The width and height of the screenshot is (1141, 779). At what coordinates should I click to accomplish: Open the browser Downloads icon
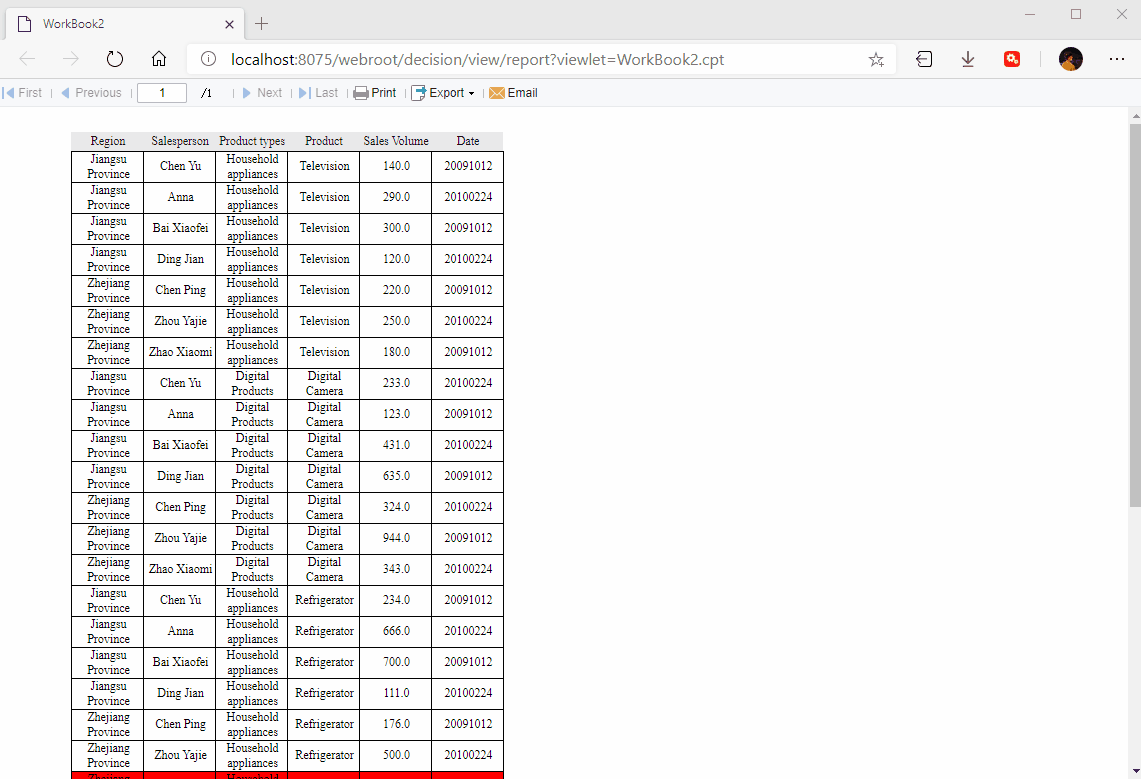tap(967, 59)
